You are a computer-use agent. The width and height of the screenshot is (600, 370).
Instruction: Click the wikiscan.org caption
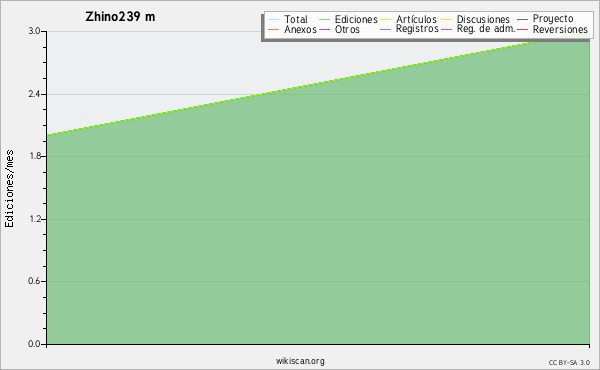point(300,361)
